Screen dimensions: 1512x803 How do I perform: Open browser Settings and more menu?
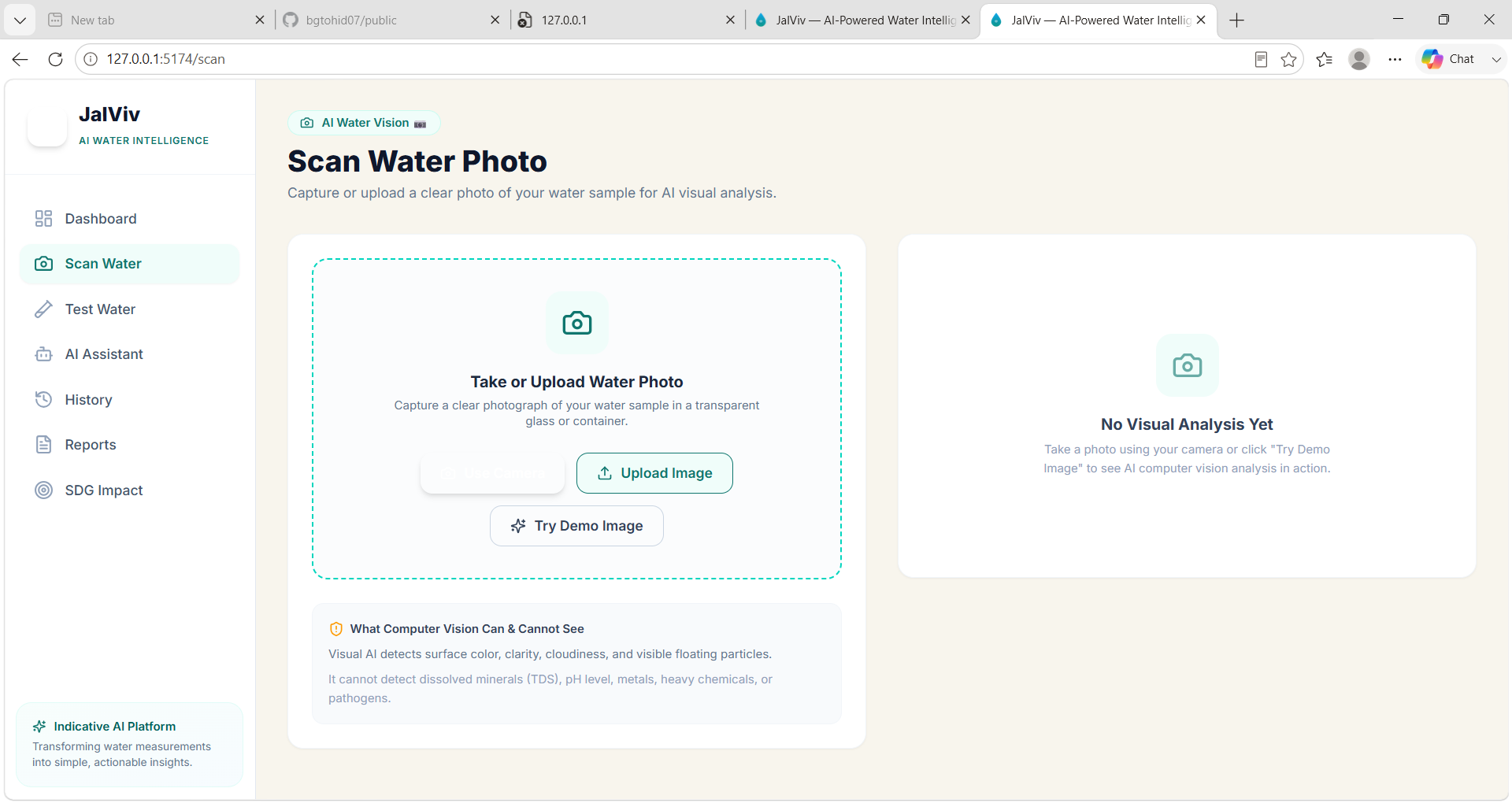(1395, 59)
